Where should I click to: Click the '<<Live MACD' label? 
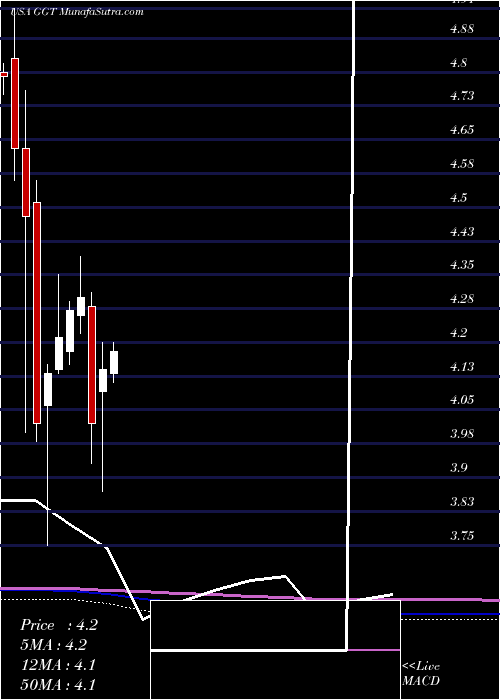(421, 674)
